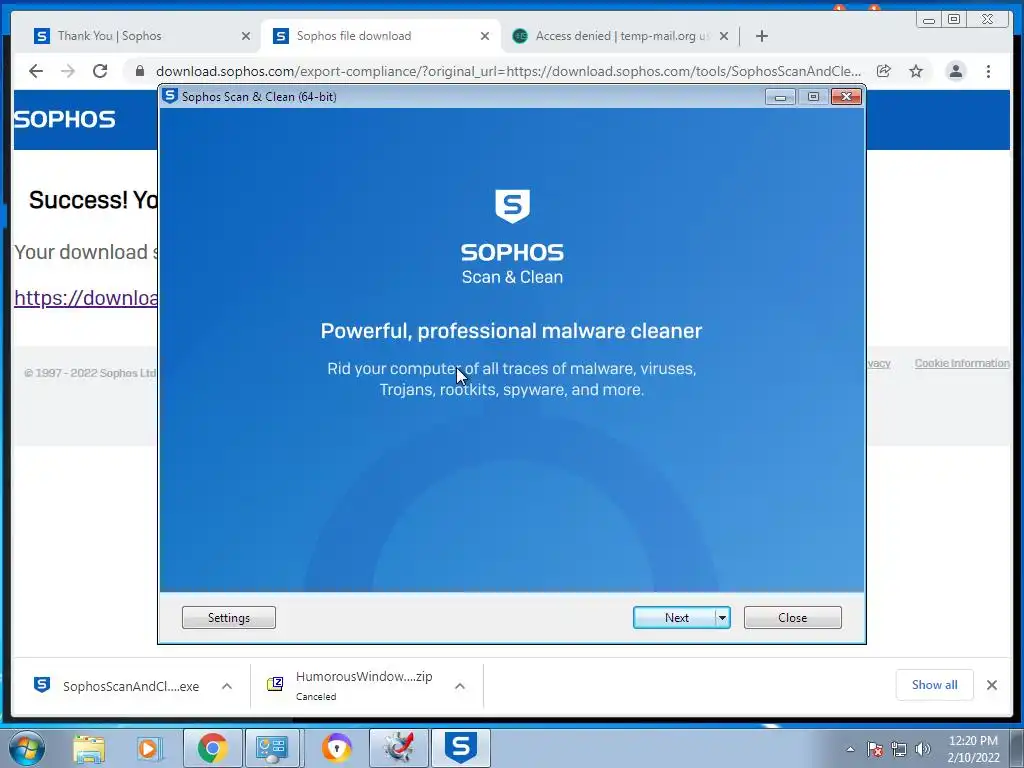1024x768 pixels.
Task: Go forward in Chrome
Action: click(68, 71)
